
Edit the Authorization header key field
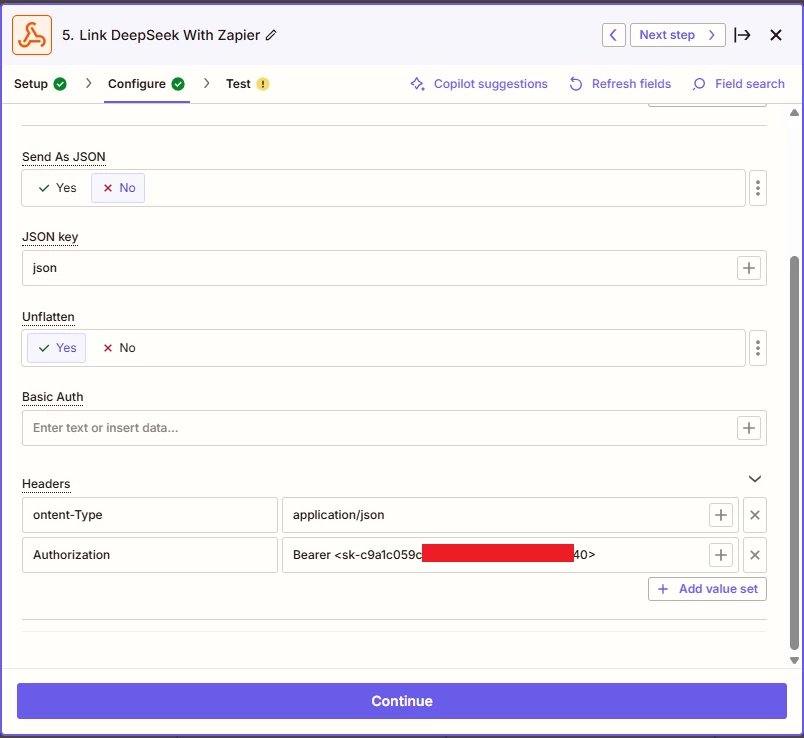click(150, 555)
